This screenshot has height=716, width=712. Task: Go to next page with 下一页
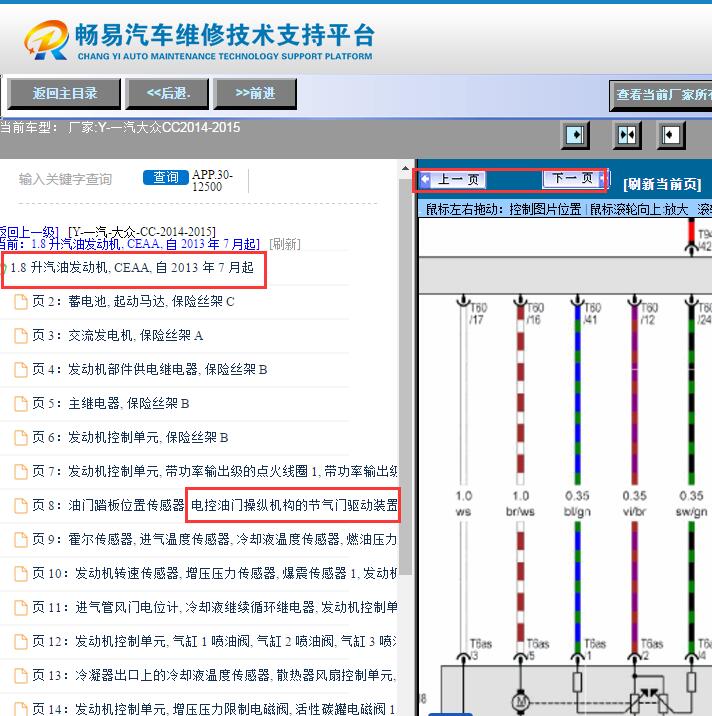575,179
